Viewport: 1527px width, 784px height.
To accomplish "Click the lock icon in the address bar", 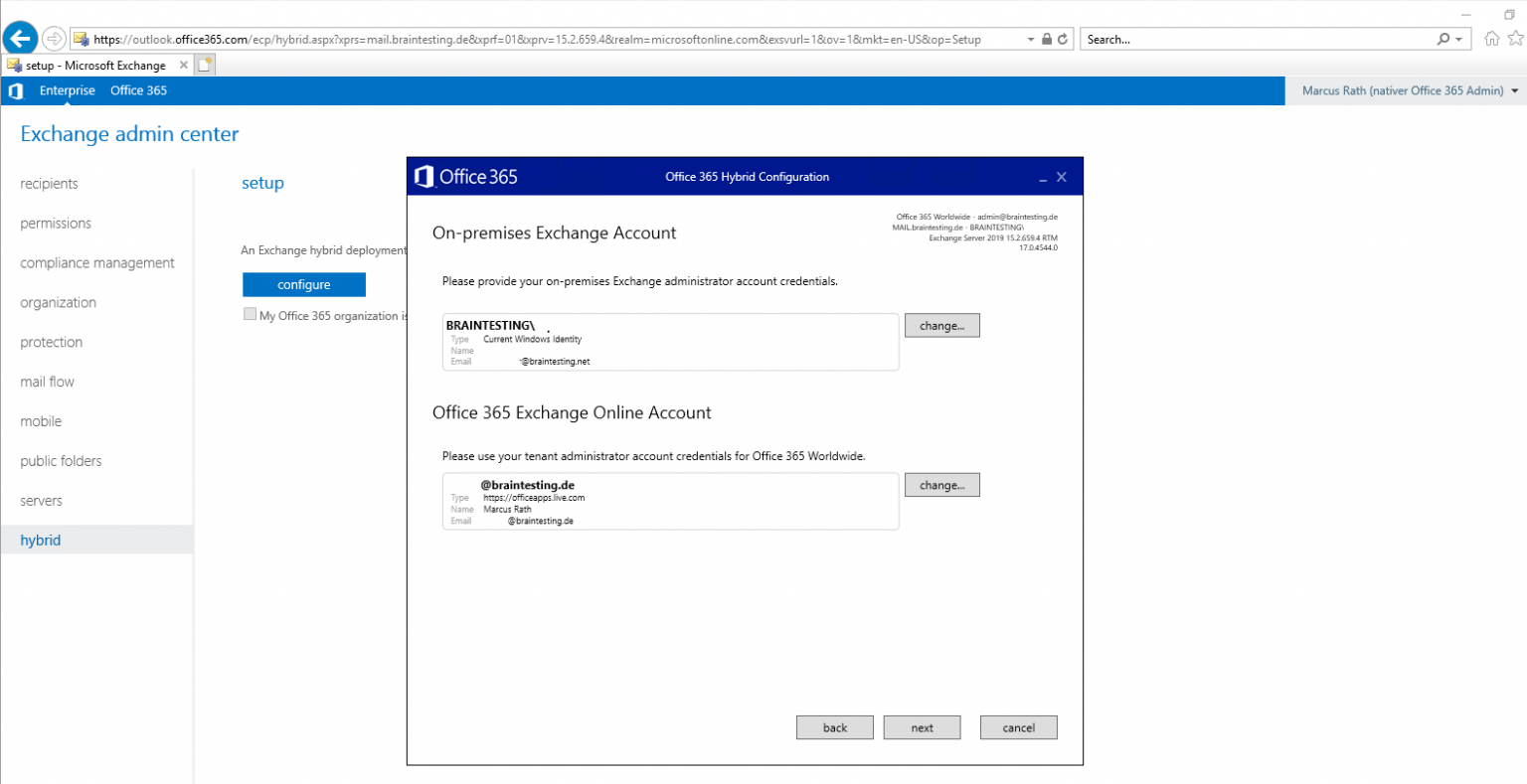I will (1045, 38).
